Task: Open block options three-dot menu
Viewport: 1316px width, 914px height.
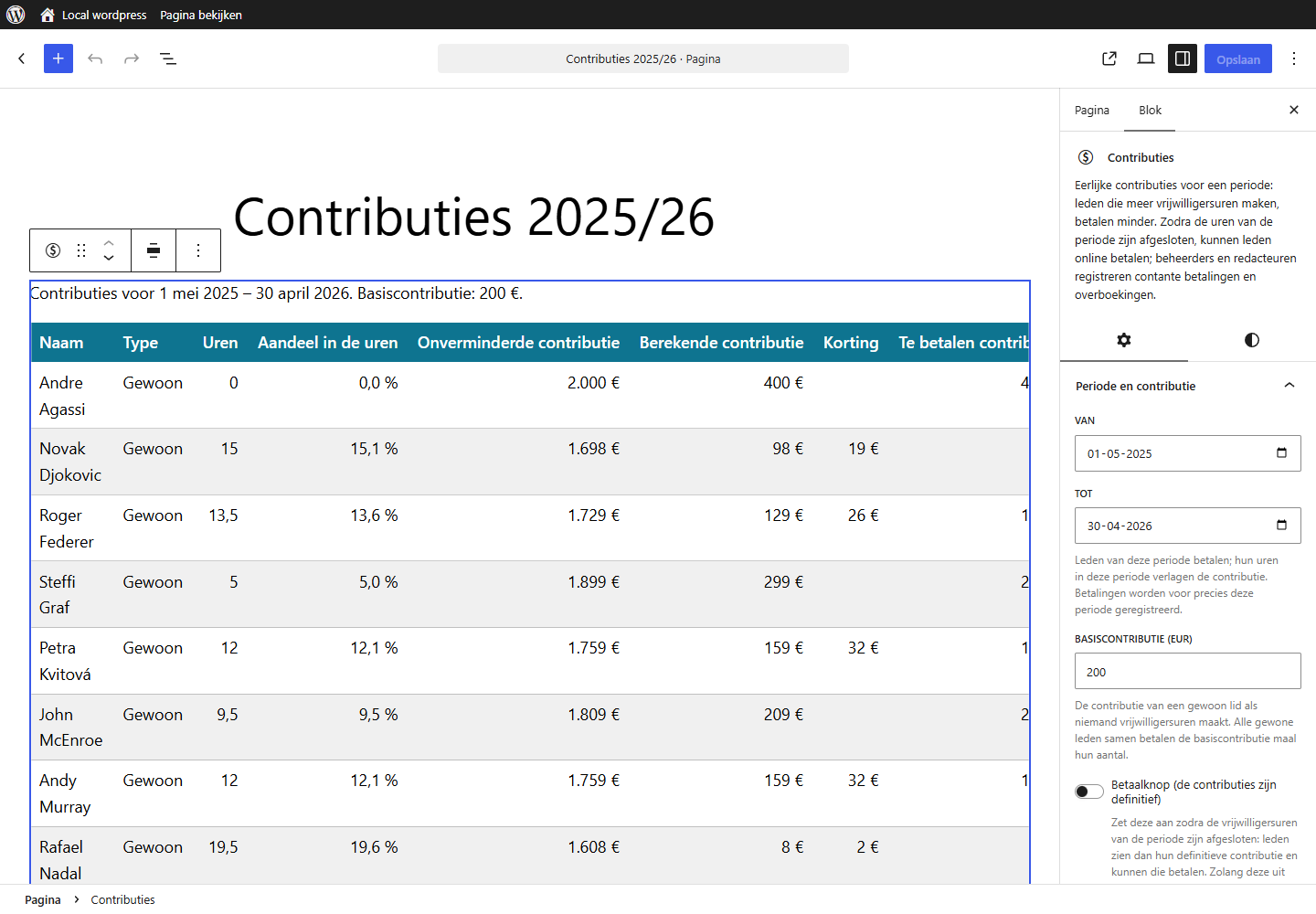Action: pyautogui.click(x=198, y=250)
